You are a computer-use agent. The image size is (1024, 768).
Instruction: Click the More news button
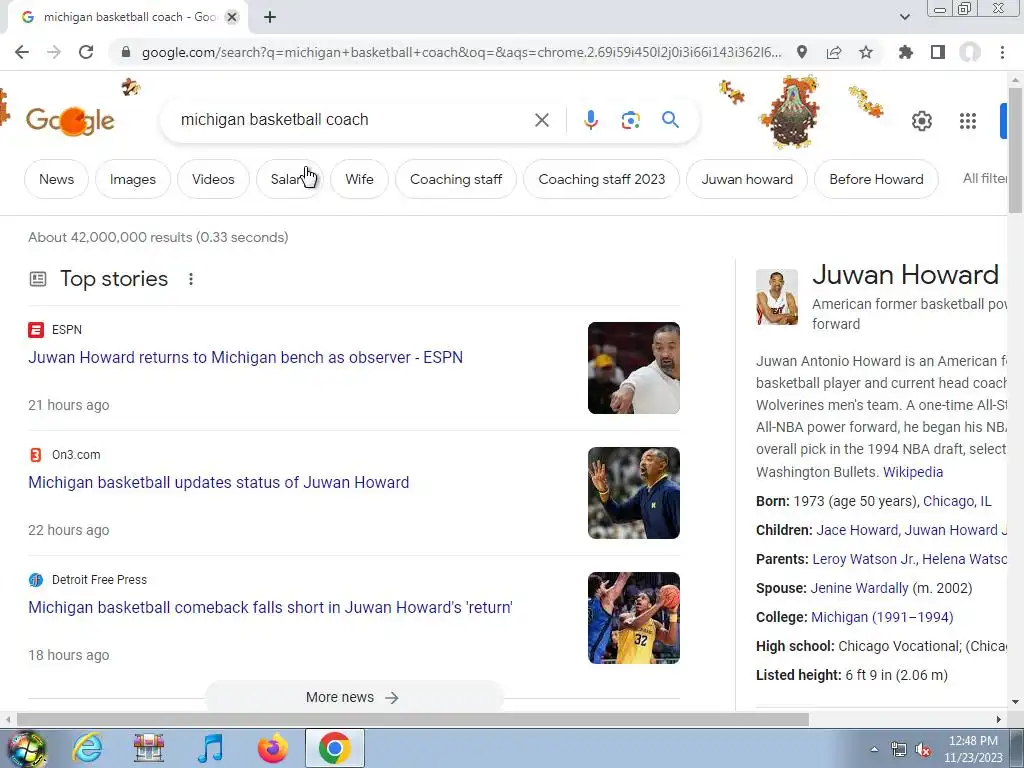353,697
